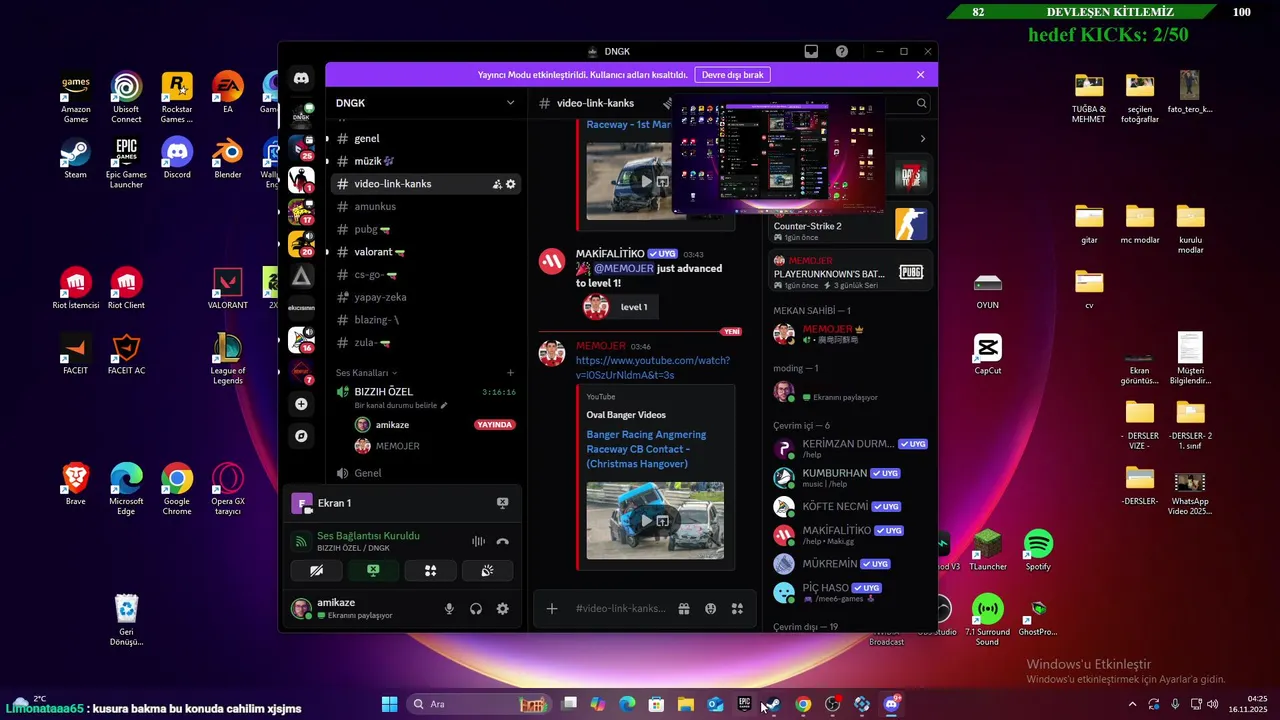Select the valorant text channel
The image size is (1280, 720).
[425, 252]
